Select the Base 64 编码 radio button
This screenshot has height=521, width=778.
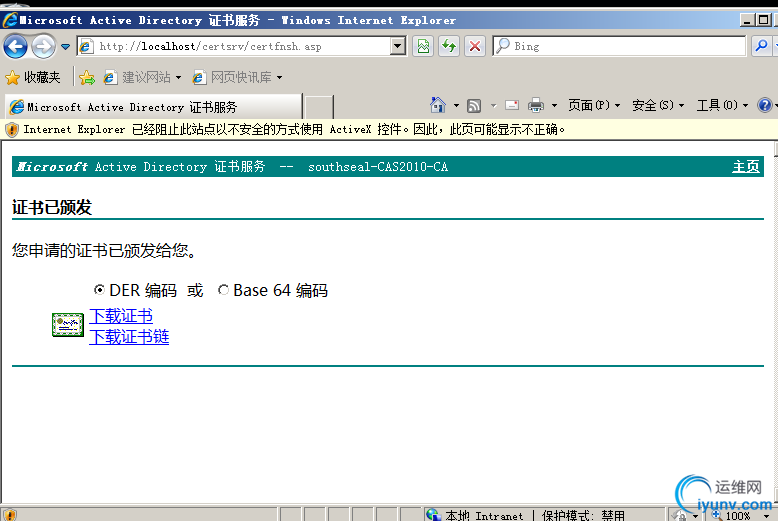pyautogui.click(x=223, y=290)
